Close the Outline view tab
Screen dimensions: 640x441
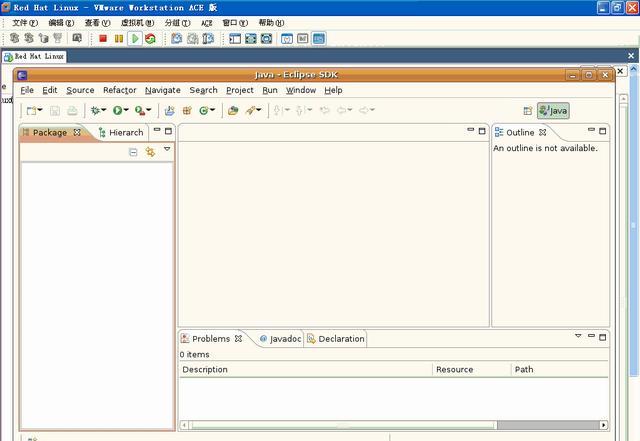tap(542, 132)
